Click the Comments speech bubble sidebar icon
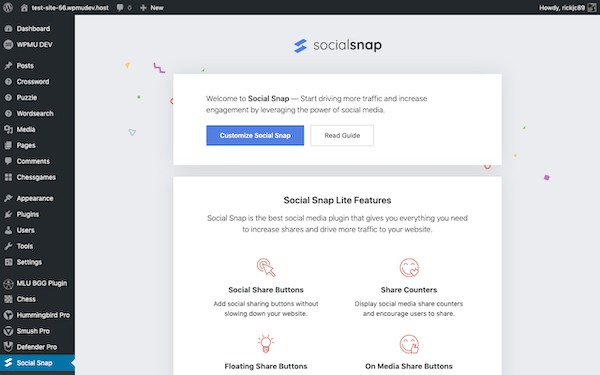Viewport: 600px width, 375px height. coord(8,161)
